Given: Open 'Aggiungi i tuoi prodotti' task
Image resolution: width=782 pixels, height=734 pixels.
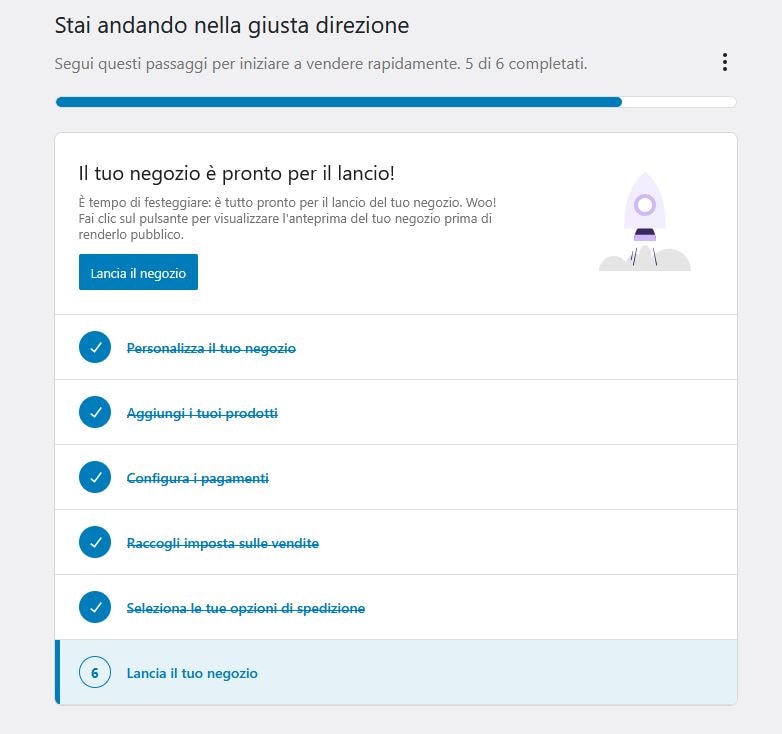Looking at the screenshot, I should [x=395, y=412].
